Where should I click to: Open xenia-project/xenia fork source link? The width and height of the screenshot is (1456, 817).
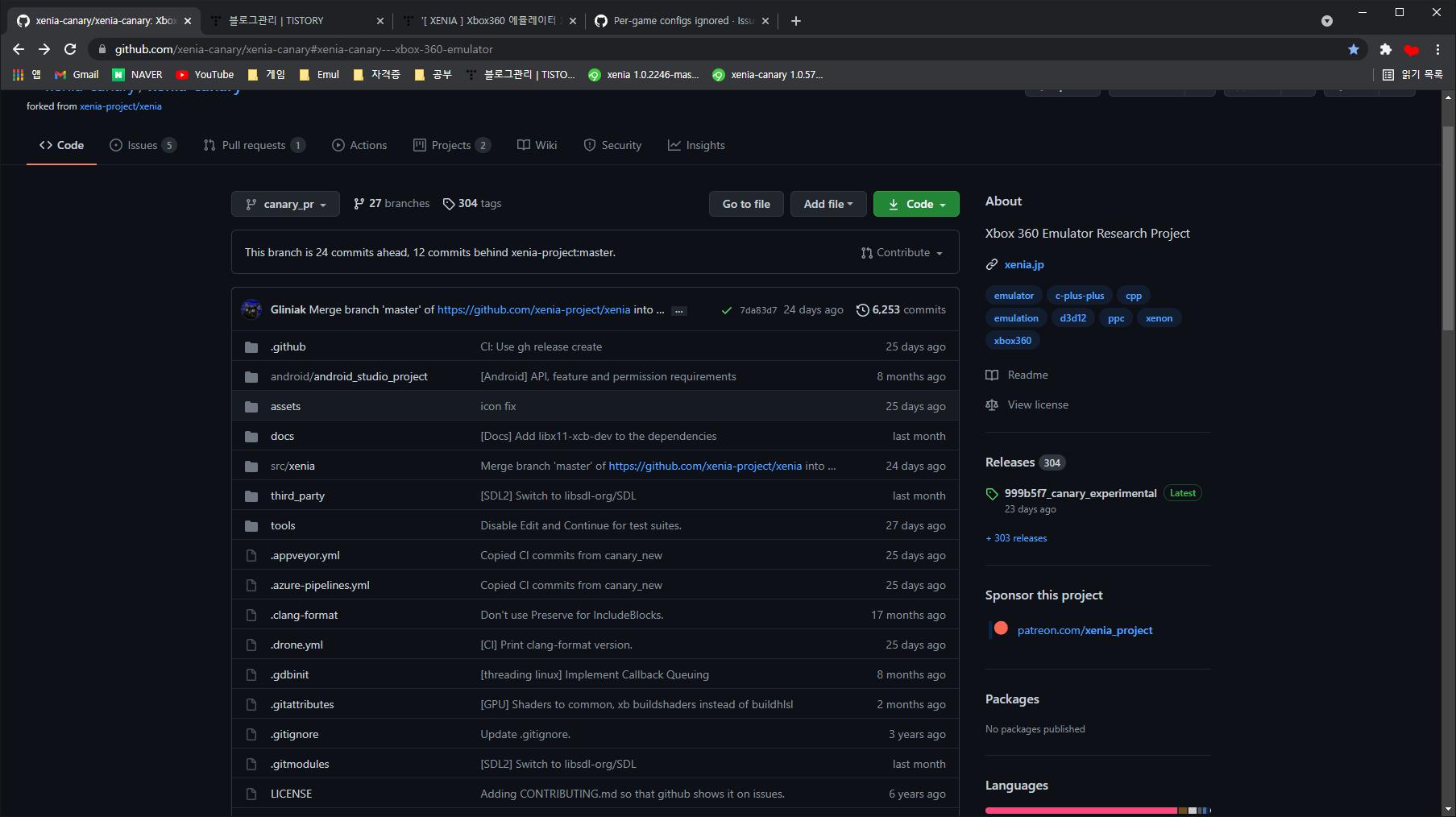coord(120,106)
